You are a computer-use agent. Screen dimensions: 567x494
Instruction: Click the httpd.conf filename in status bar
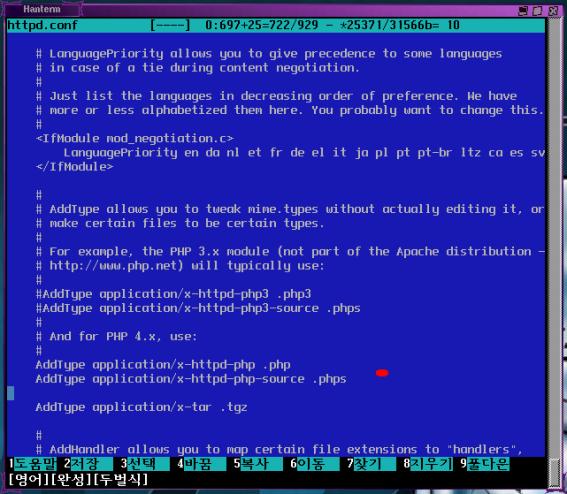tap(42, 25)
